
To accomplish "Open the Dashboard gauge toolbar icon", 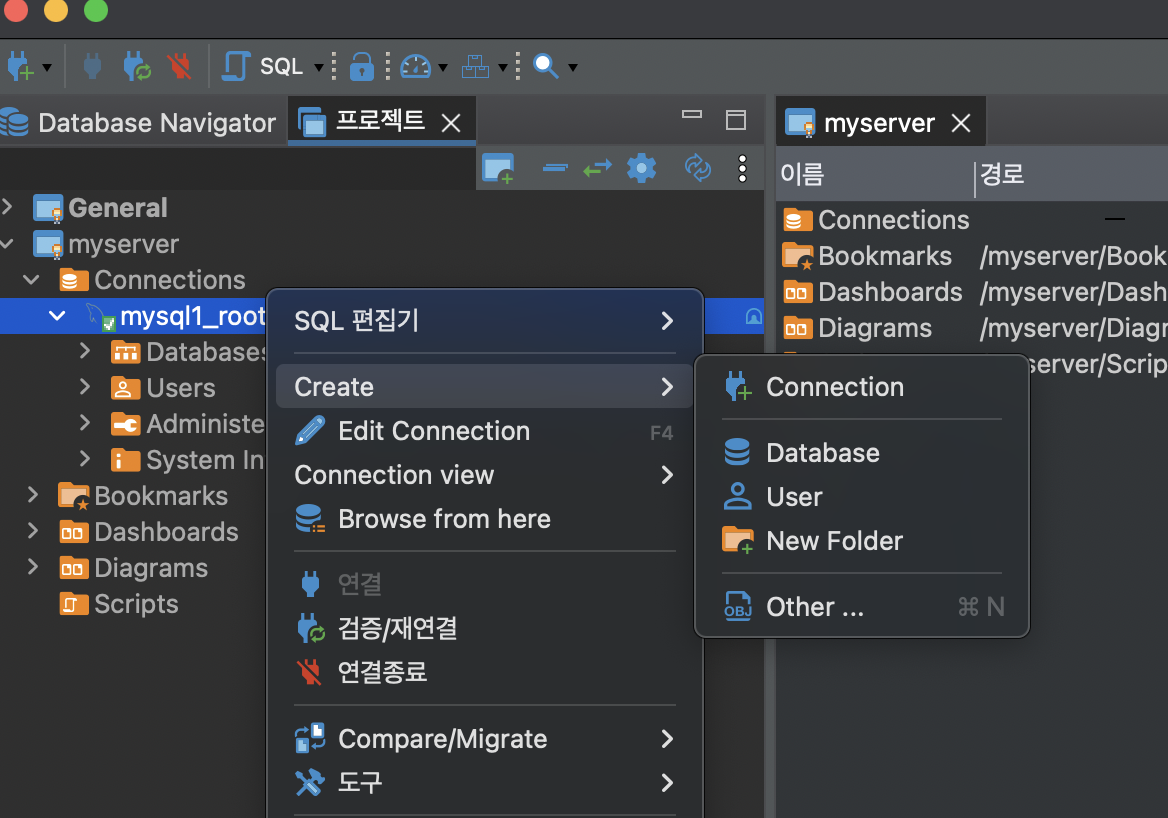I will click(416, 66).
